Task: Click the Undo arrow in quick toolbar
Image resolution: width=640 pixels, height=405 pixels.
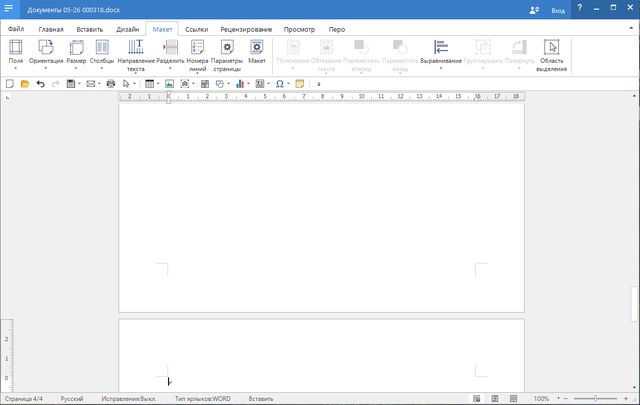Action: [x=40, y=84]
